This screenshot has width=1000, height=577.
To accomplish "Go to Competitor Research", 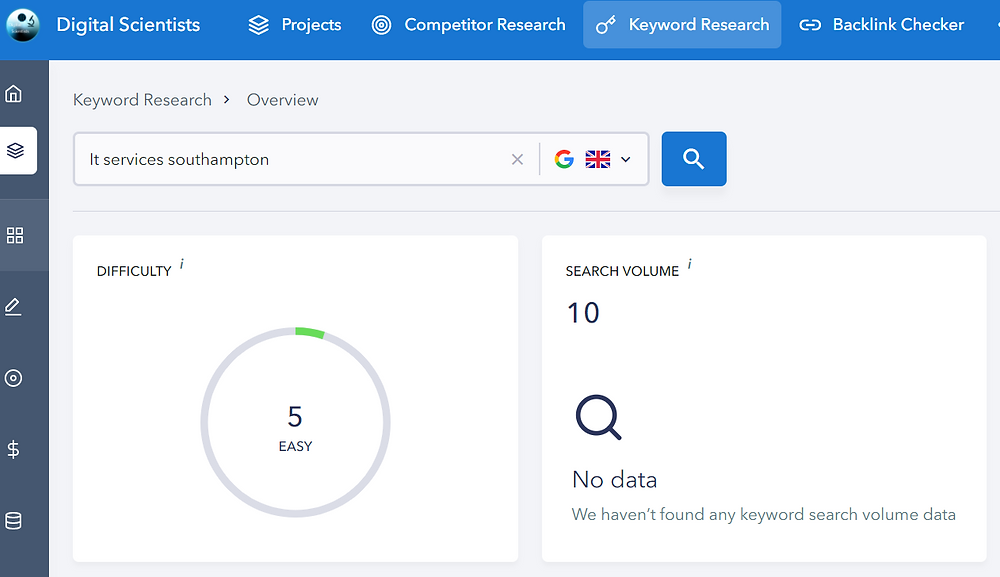I will pyautogui.click(x=469, y=25).
